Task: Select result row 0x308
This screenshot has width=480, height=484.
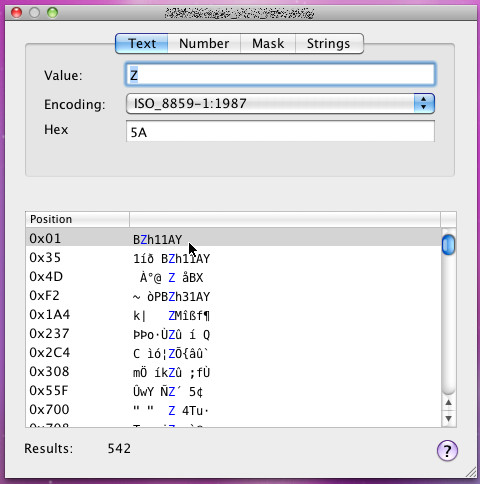Action: click(x=233, y=372)
